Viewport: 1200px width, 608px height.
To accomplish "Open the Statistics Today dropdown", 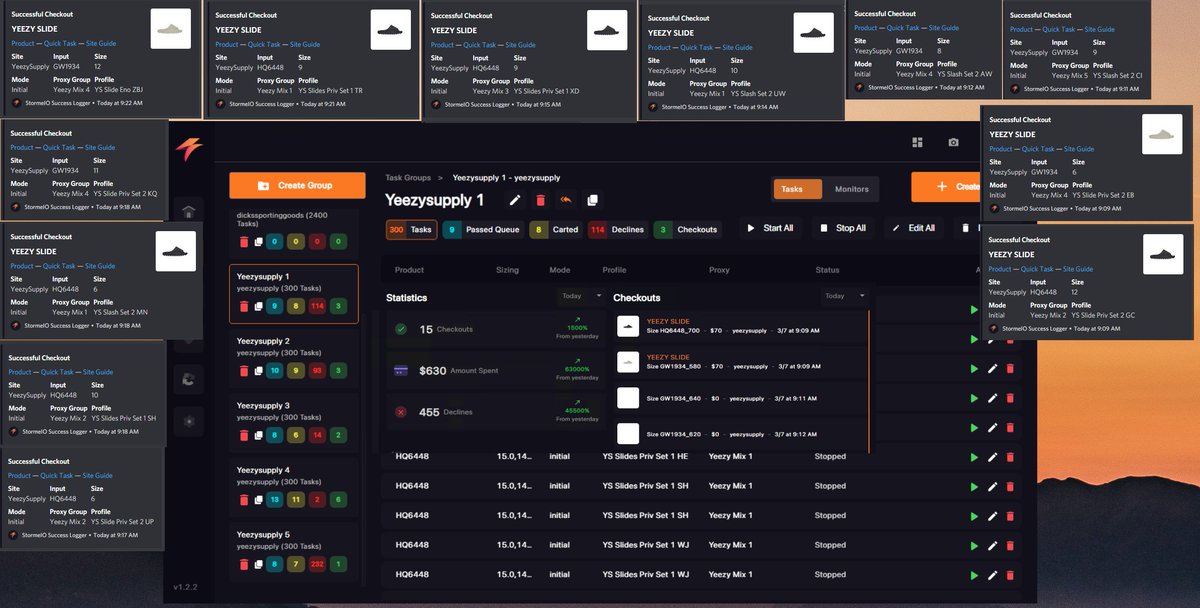I will click(x=581, y=296).
